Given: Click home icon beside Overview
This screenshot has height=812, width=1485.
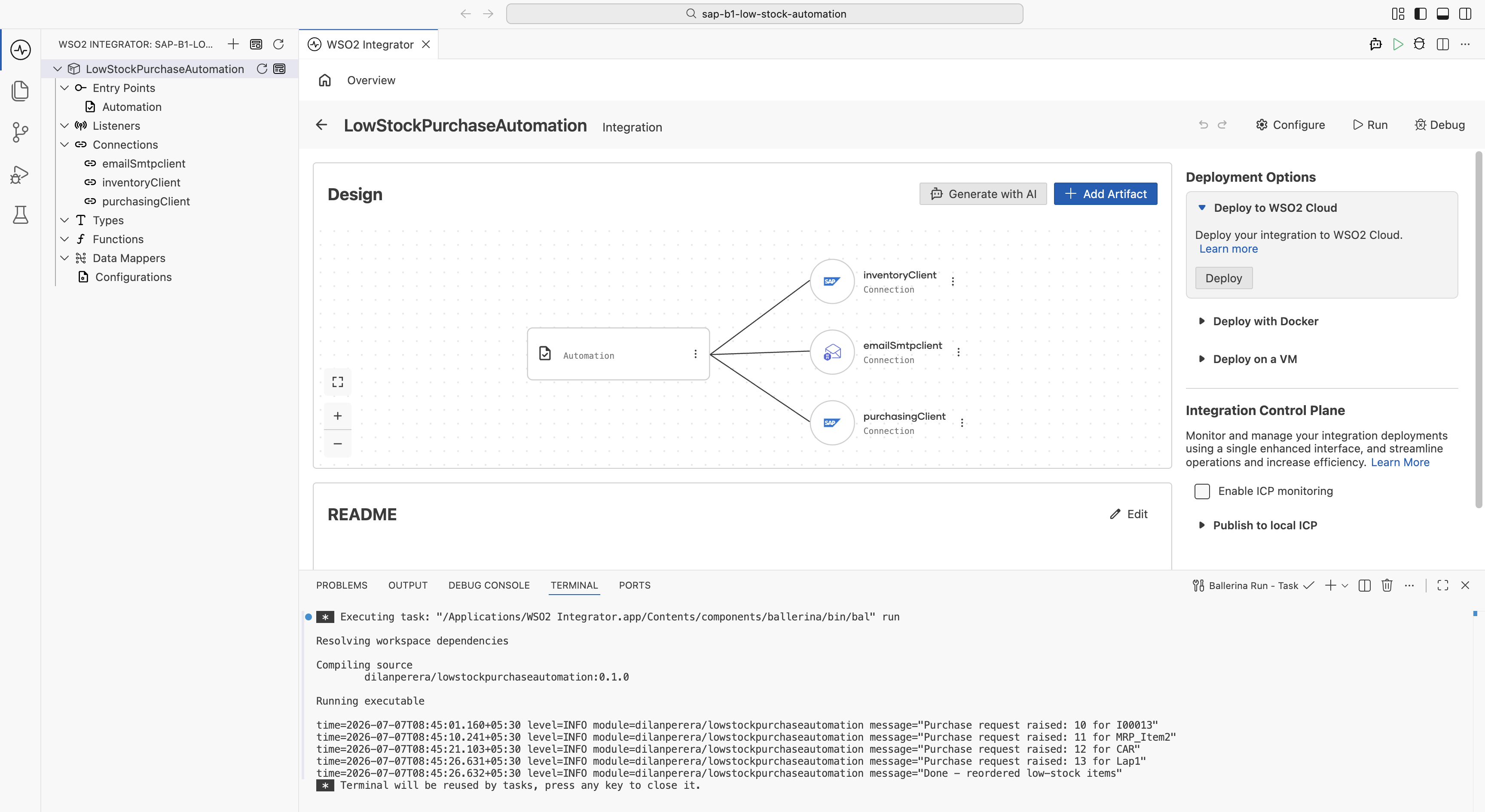Looking at the screenshot, I should (324, 80).
